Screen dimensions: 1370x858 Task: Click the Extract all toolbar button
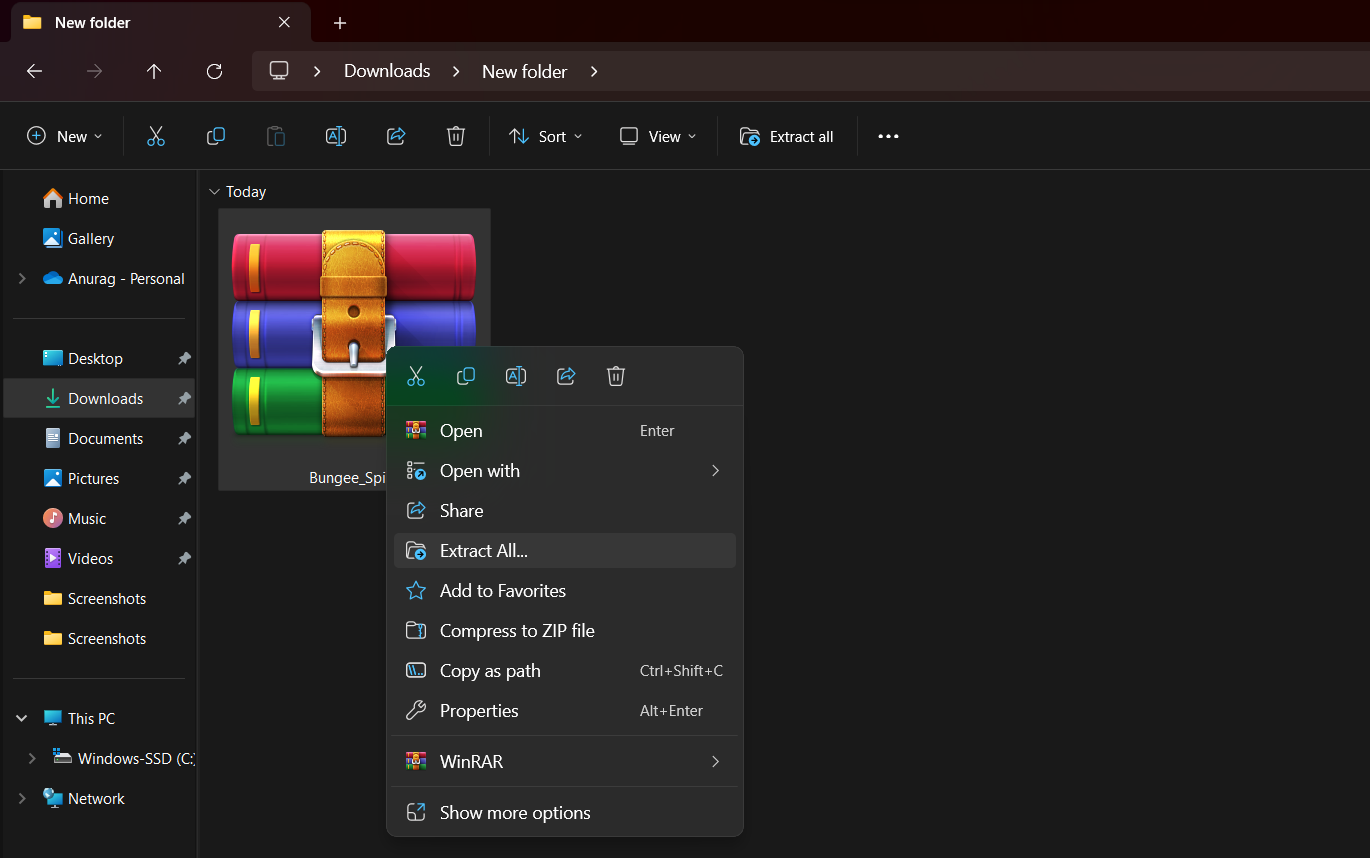(x=787, y=136)
